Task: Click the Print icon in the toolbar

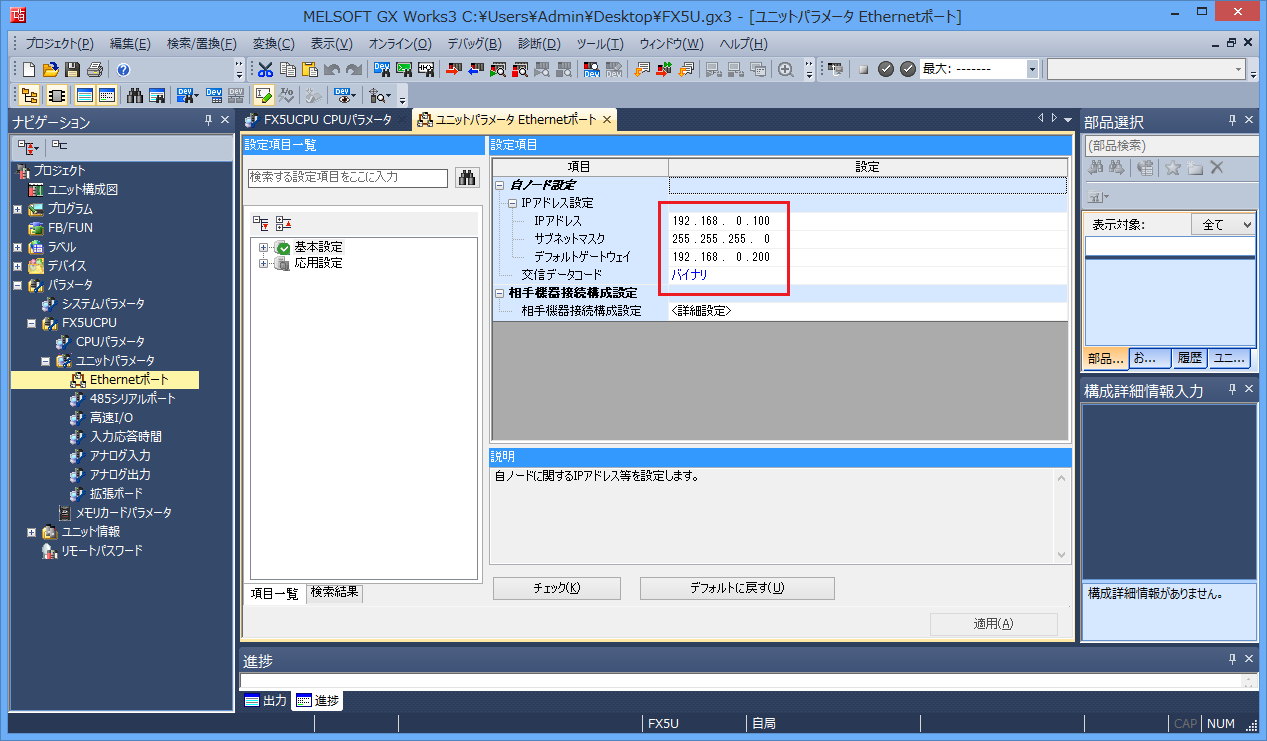Action: pos(94,69)
